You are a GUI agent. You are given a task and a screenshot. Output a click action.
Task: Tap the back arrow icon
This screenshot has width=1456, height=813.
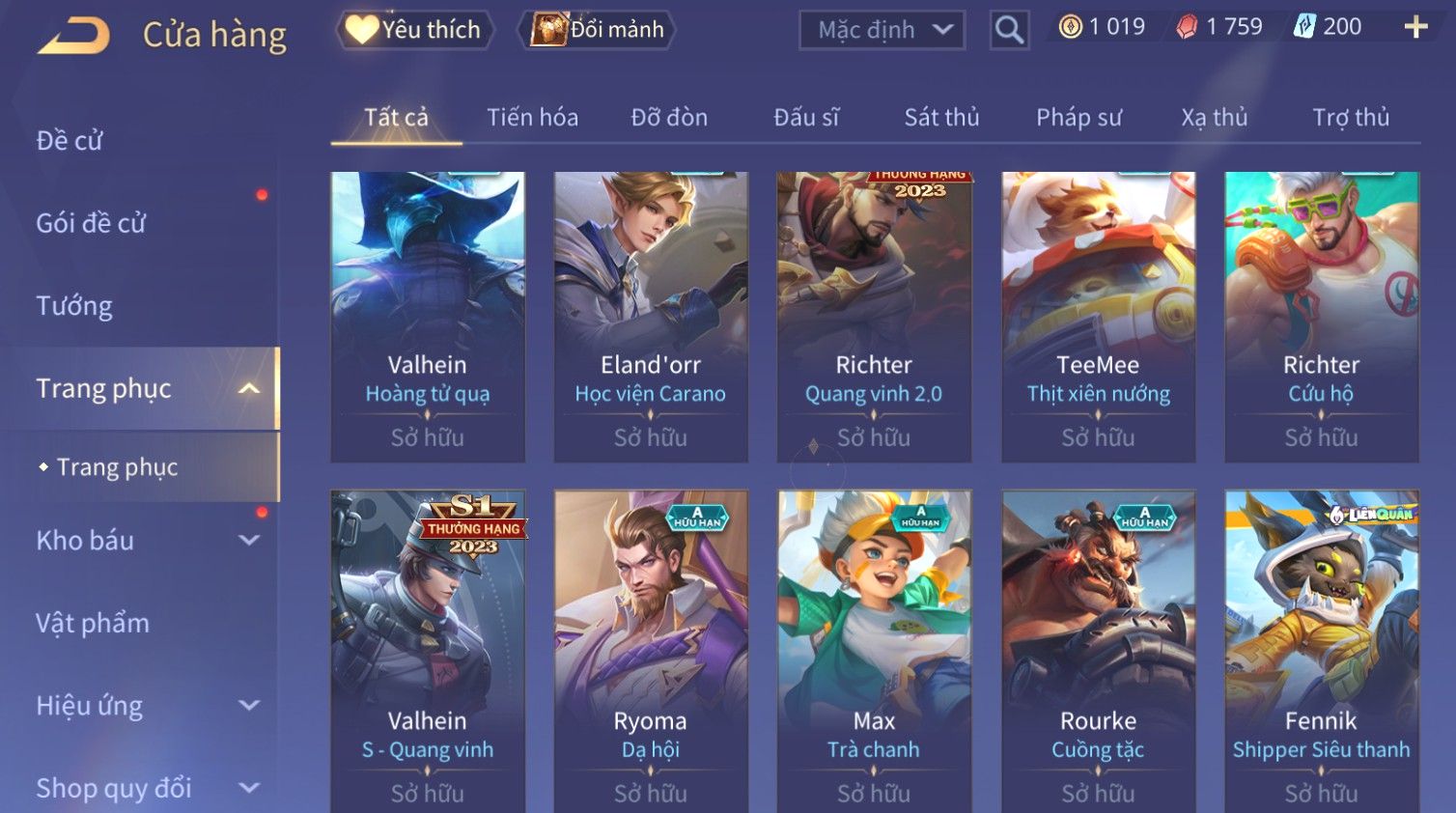tap(73, 36)
